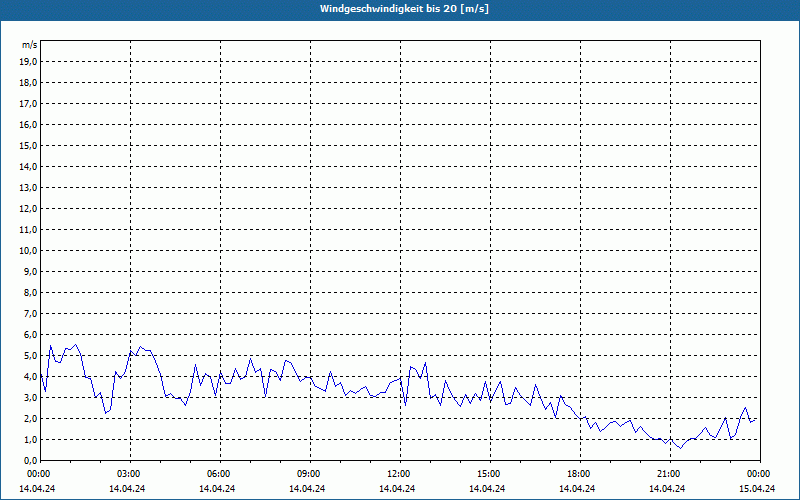Viewport: 800px width, 500px height.
Task: Select the 0,0 origin axis label
Action: coord(30,460)
